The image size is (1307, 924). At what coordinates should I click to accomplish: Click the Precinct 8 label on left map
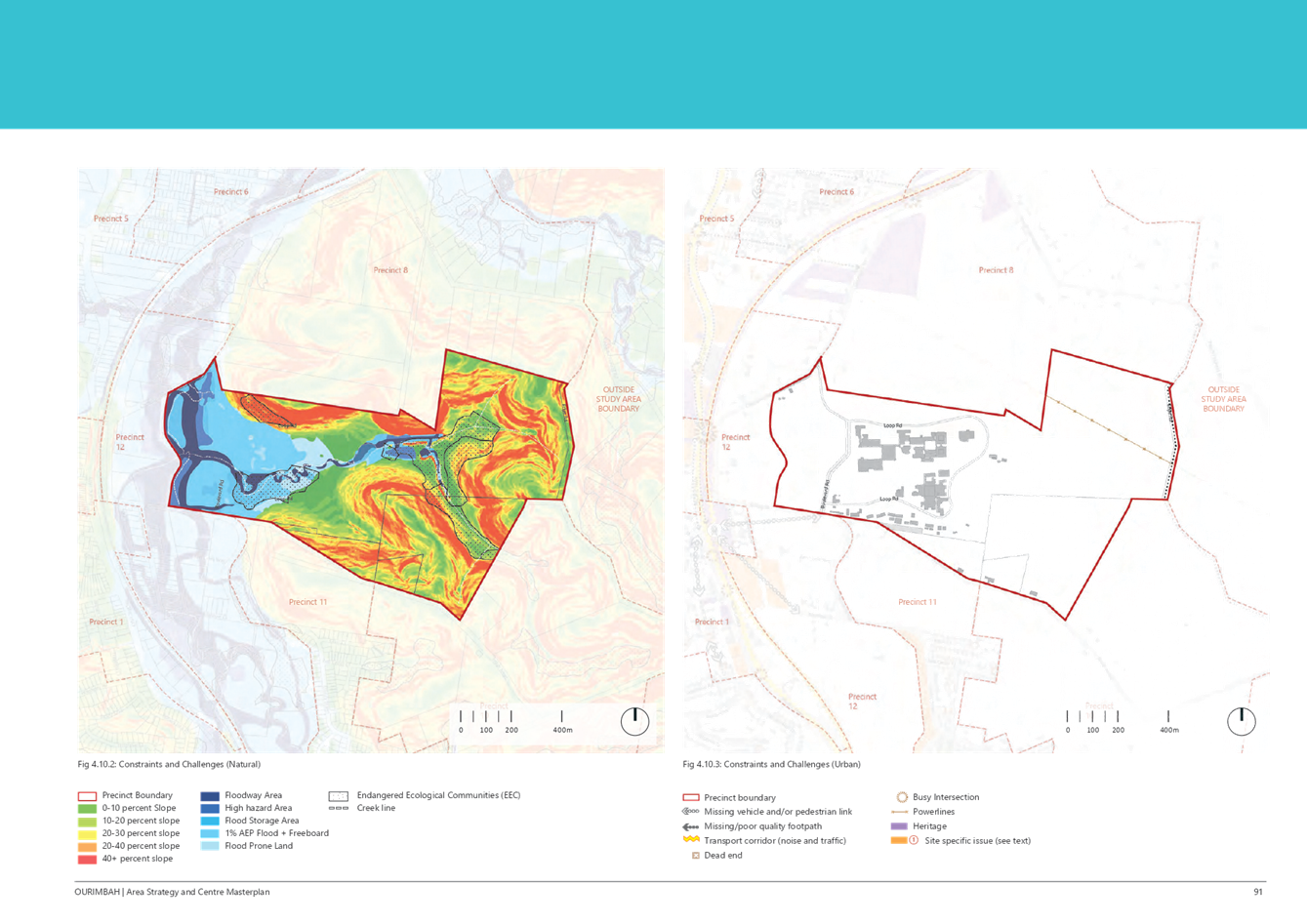tap(390, 270)
